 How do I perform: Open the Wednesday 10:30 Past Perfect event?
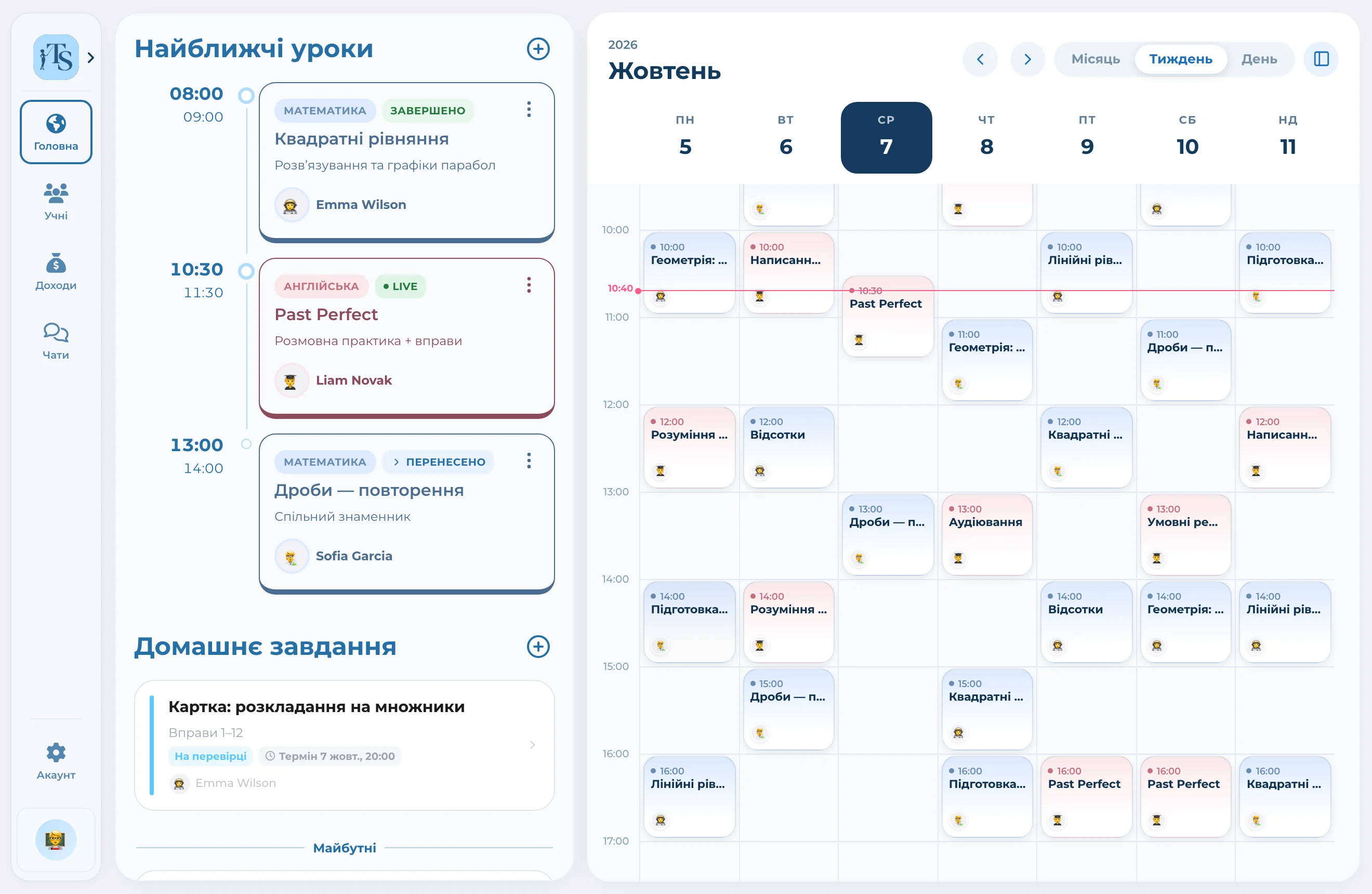point(888,317)
